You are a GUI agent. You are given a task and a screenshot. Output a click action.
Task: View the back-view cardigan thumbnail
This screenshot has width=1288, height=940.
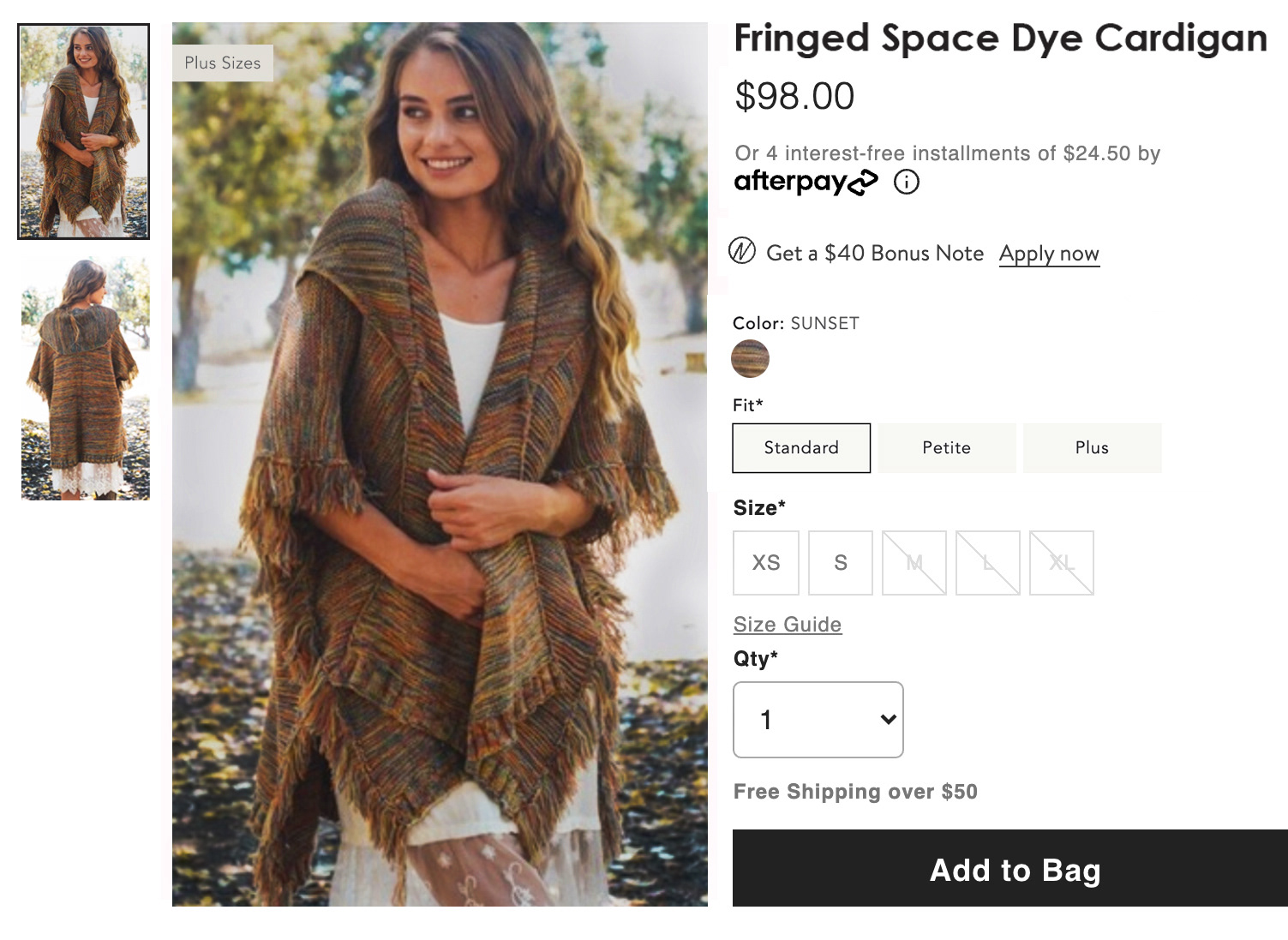[85, 378]
